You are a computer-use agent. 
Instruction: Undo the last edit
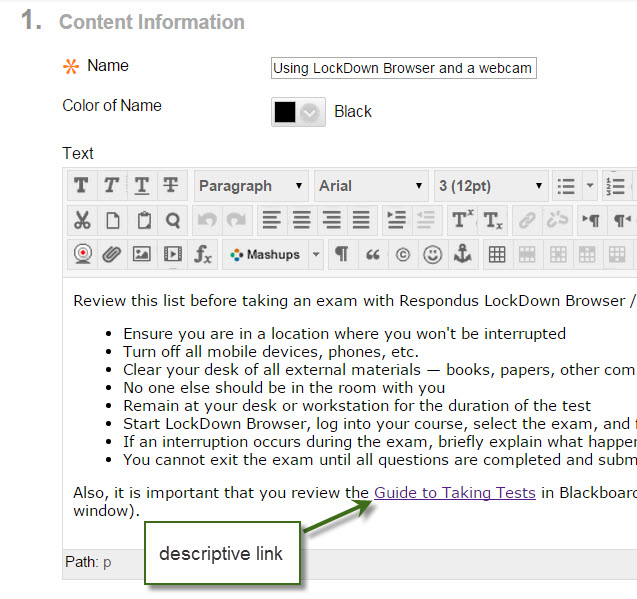[207, 221]
